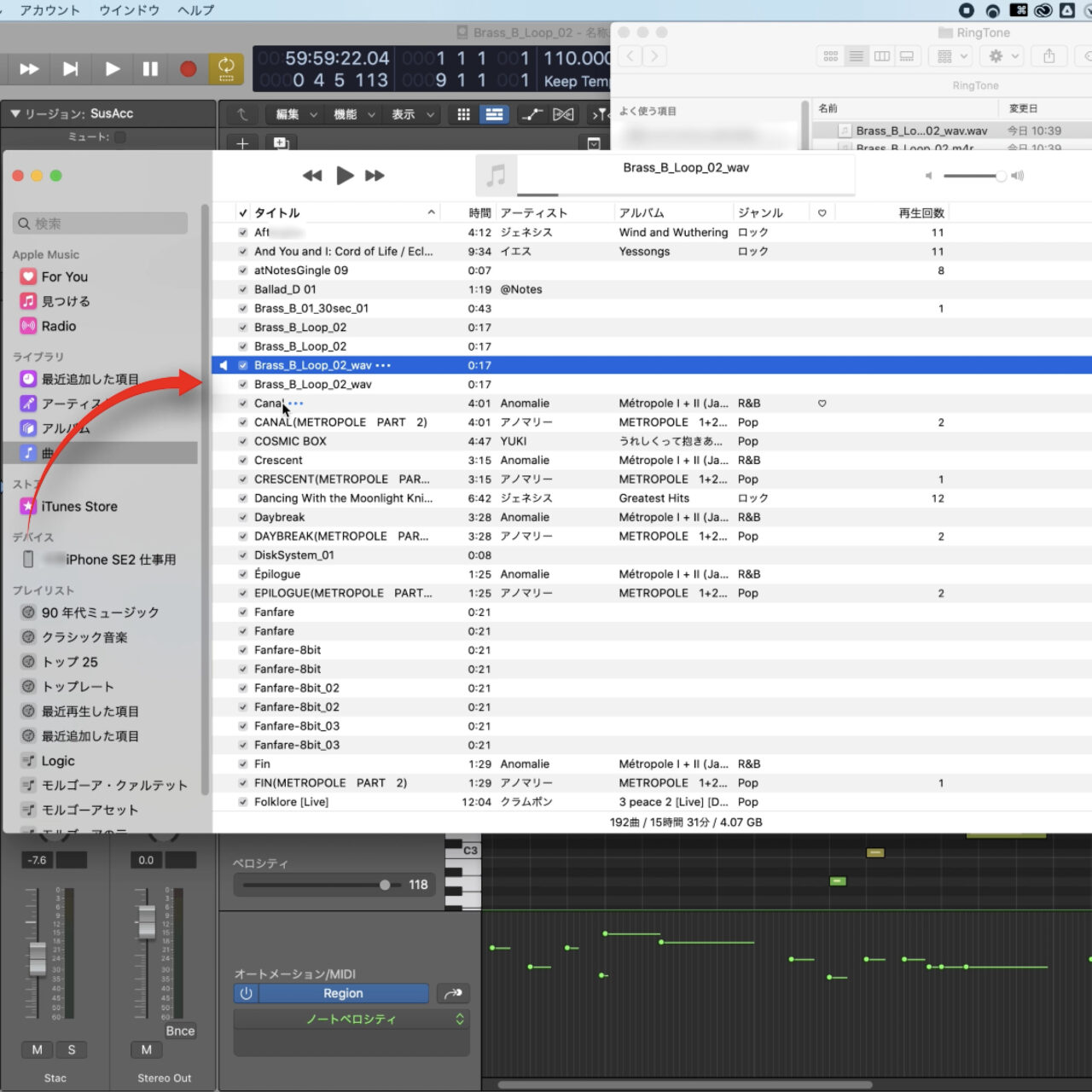
Task: Expand the ノートベロシティ parameter selector
Action: [351, 1019]
